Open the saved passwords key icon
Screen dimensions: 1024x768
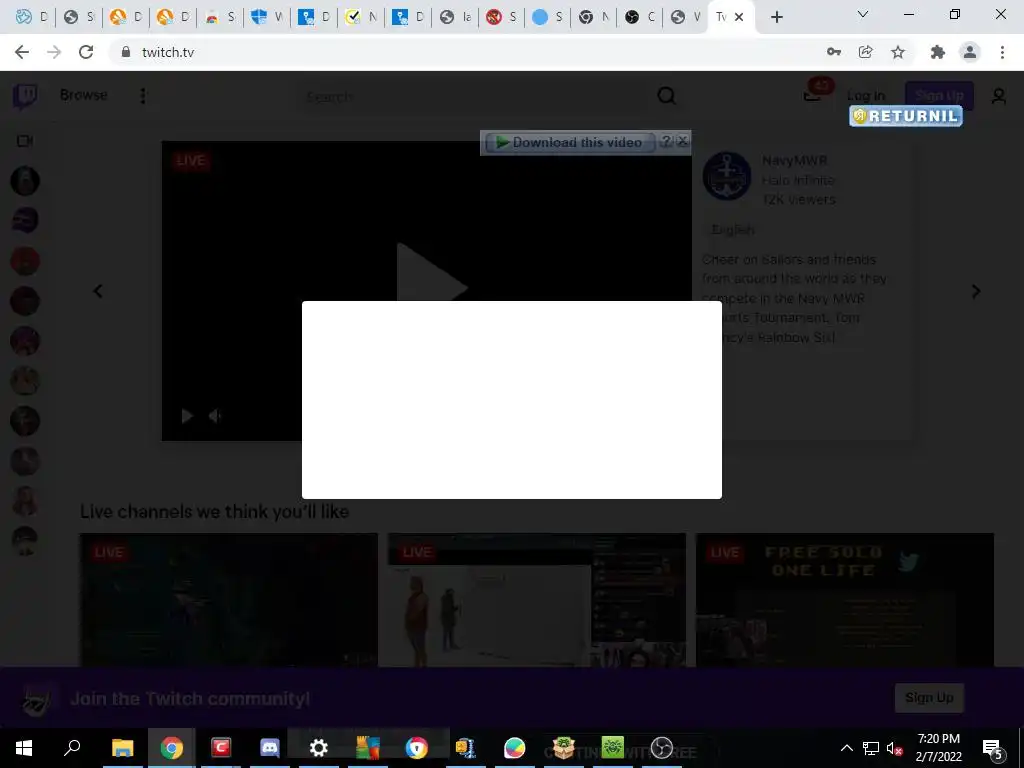[x=834, y=52]
